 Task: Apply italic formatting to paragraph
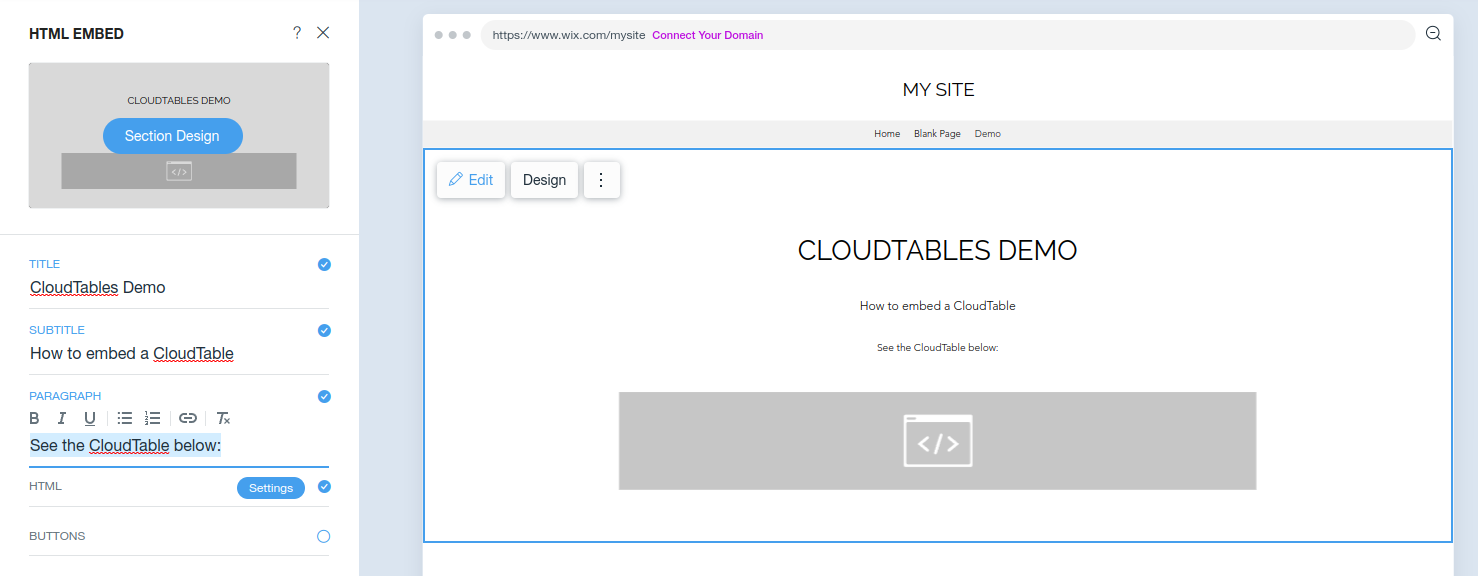click(x=62, y=418)
